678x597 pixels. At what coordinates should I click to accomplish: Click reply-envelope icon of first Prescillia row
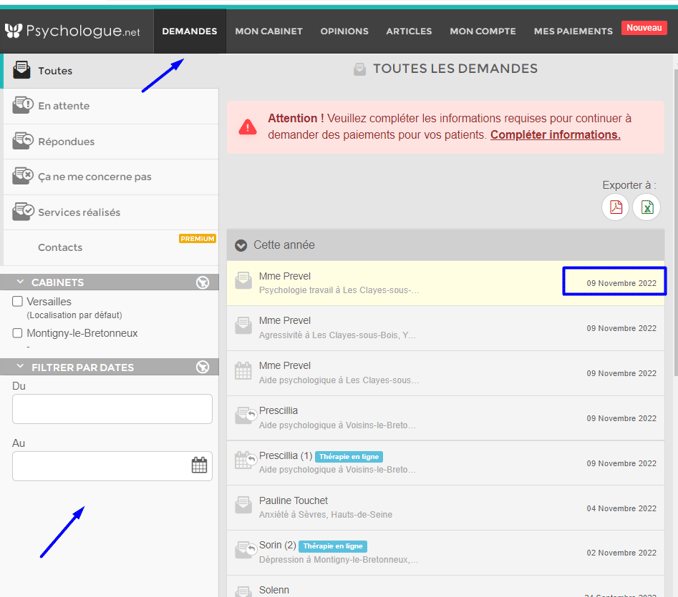pyautogui.click(x=246, y=415)
